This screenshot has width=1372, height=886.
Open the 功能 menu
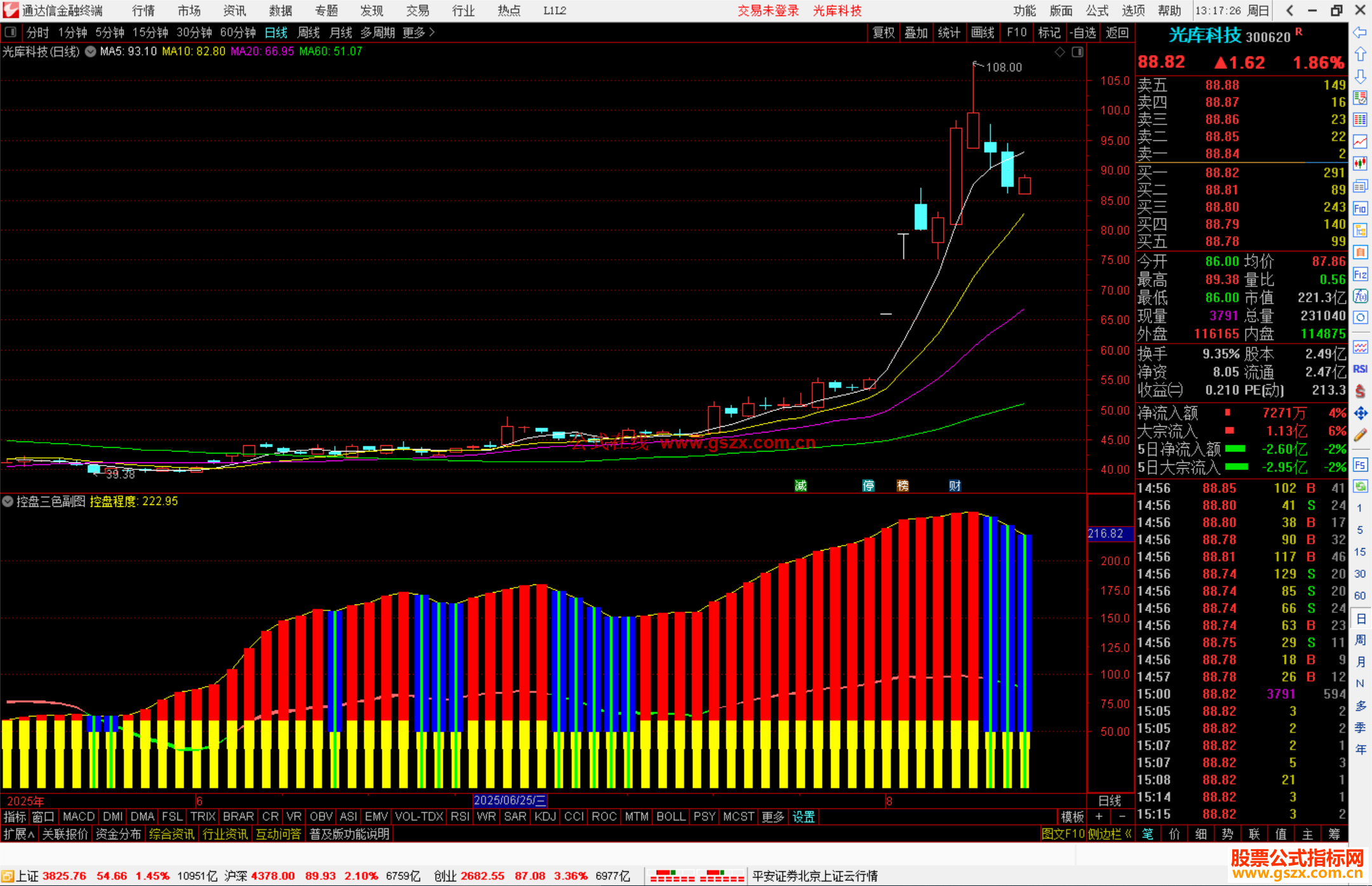click(x=1024, y=11)
